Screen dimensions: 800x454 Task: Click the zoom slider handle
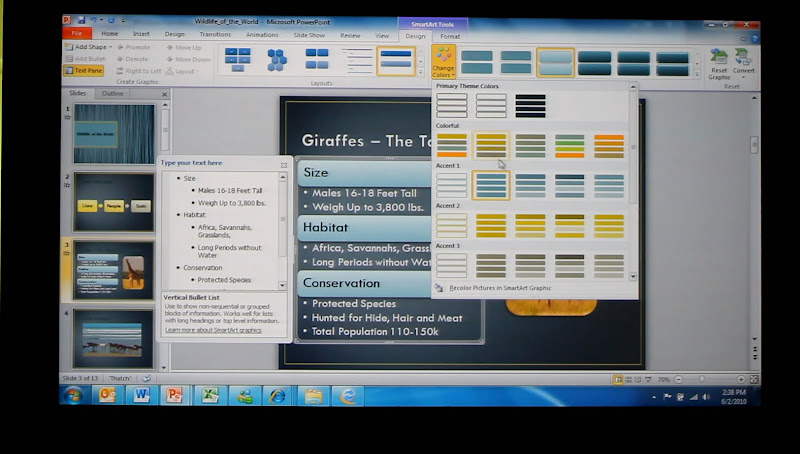(x=702, y=380)
